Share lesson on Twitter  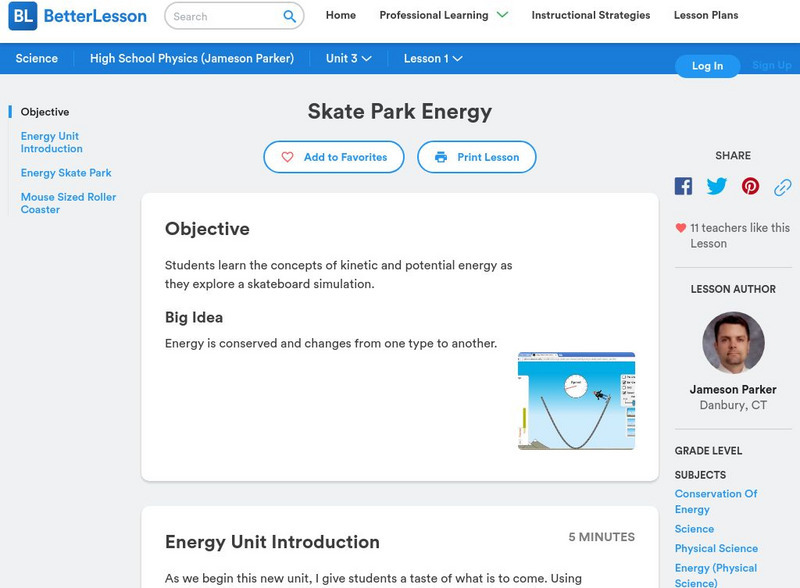click(x=716, y=186)
